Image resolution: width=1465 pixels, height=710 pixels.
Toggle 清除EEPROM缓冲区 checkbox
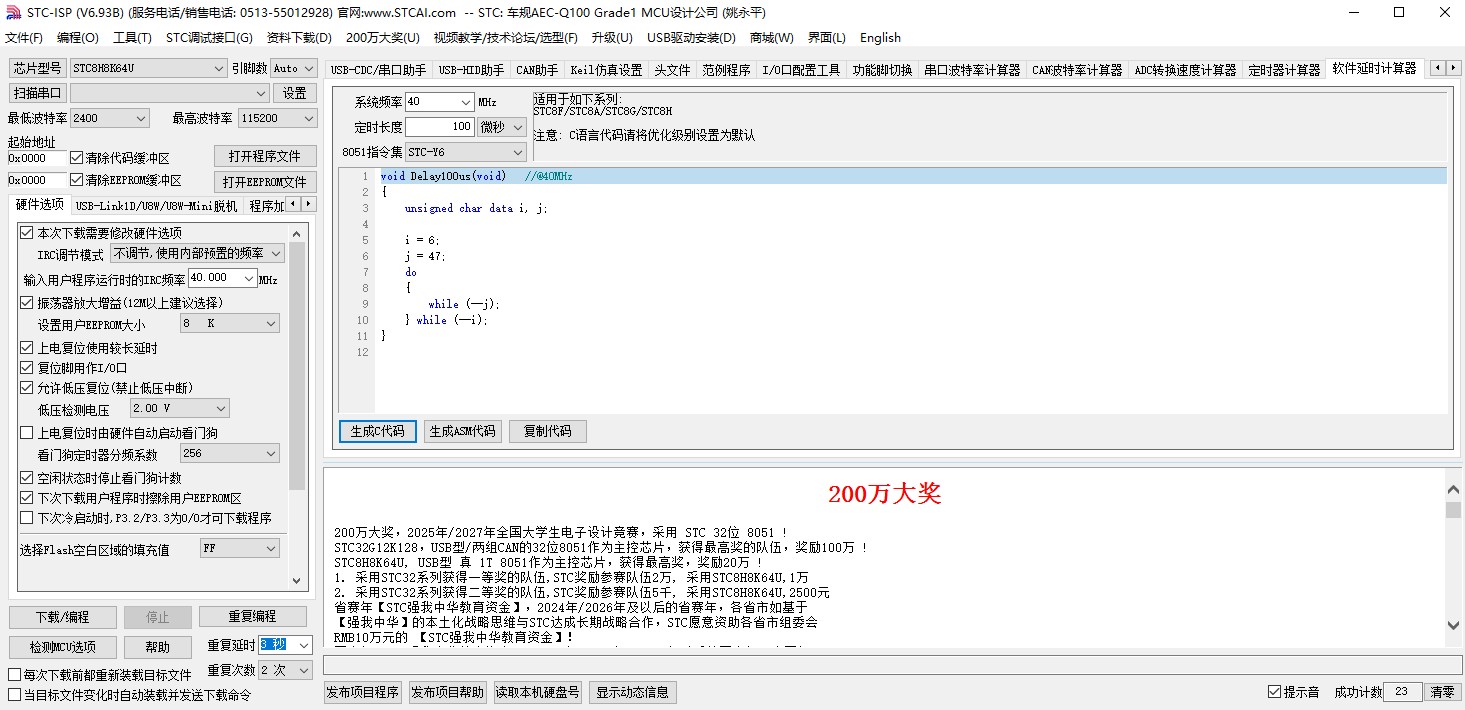pos(77,180)
